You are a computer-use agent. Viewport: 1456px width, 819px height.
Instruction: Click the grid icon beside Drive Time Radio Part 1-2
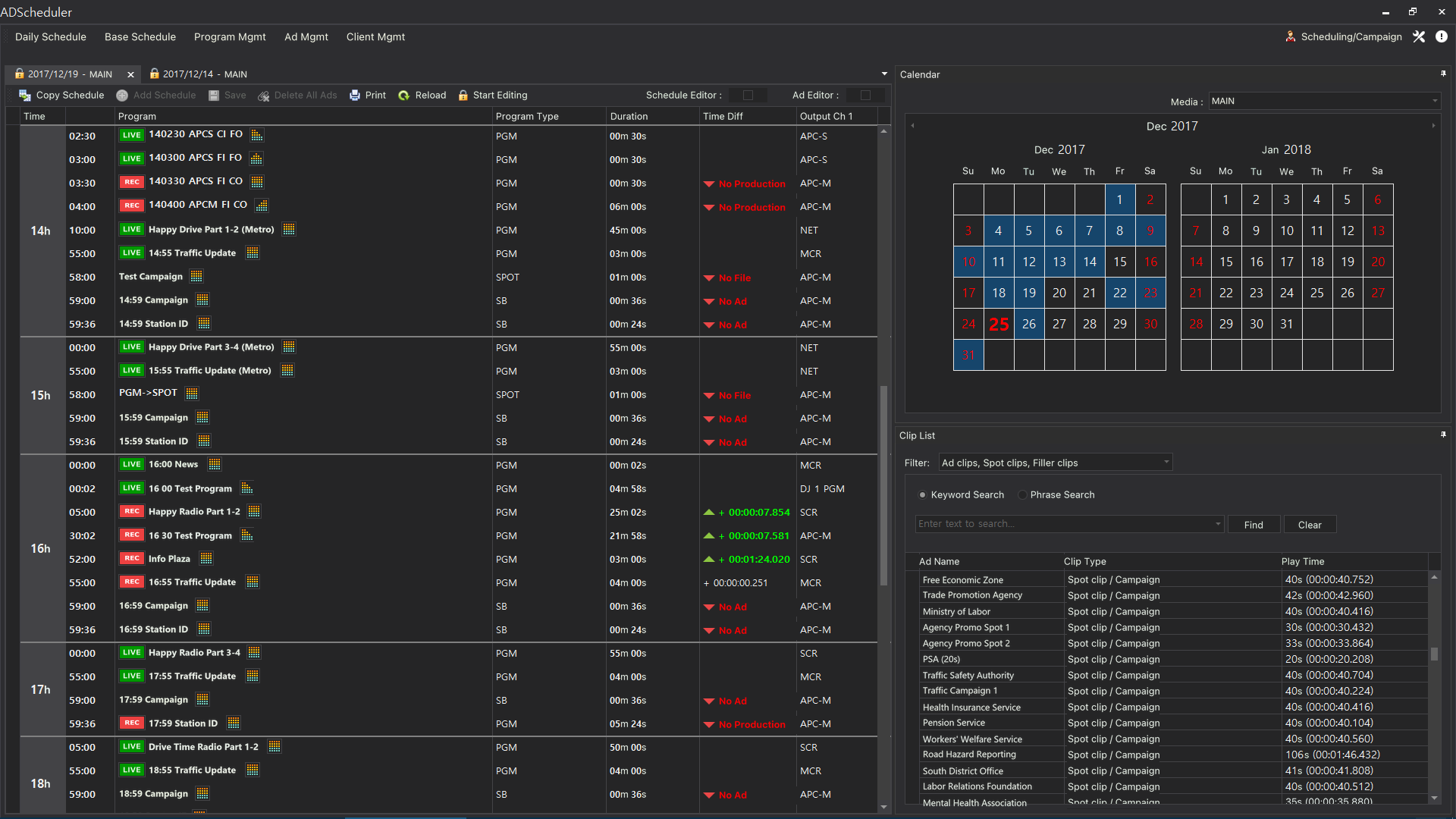tap(275, 746)
